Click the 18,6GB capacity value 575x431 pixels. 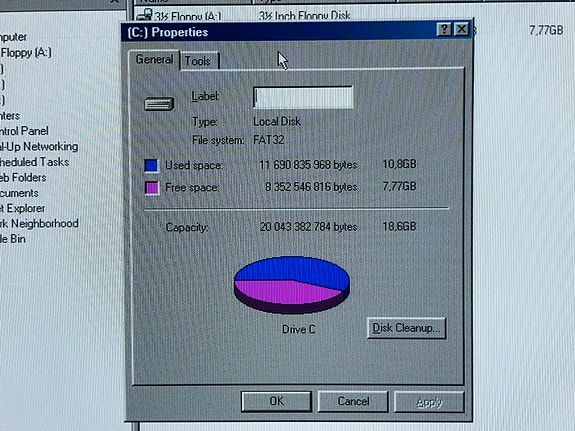[x=399, y=226]
